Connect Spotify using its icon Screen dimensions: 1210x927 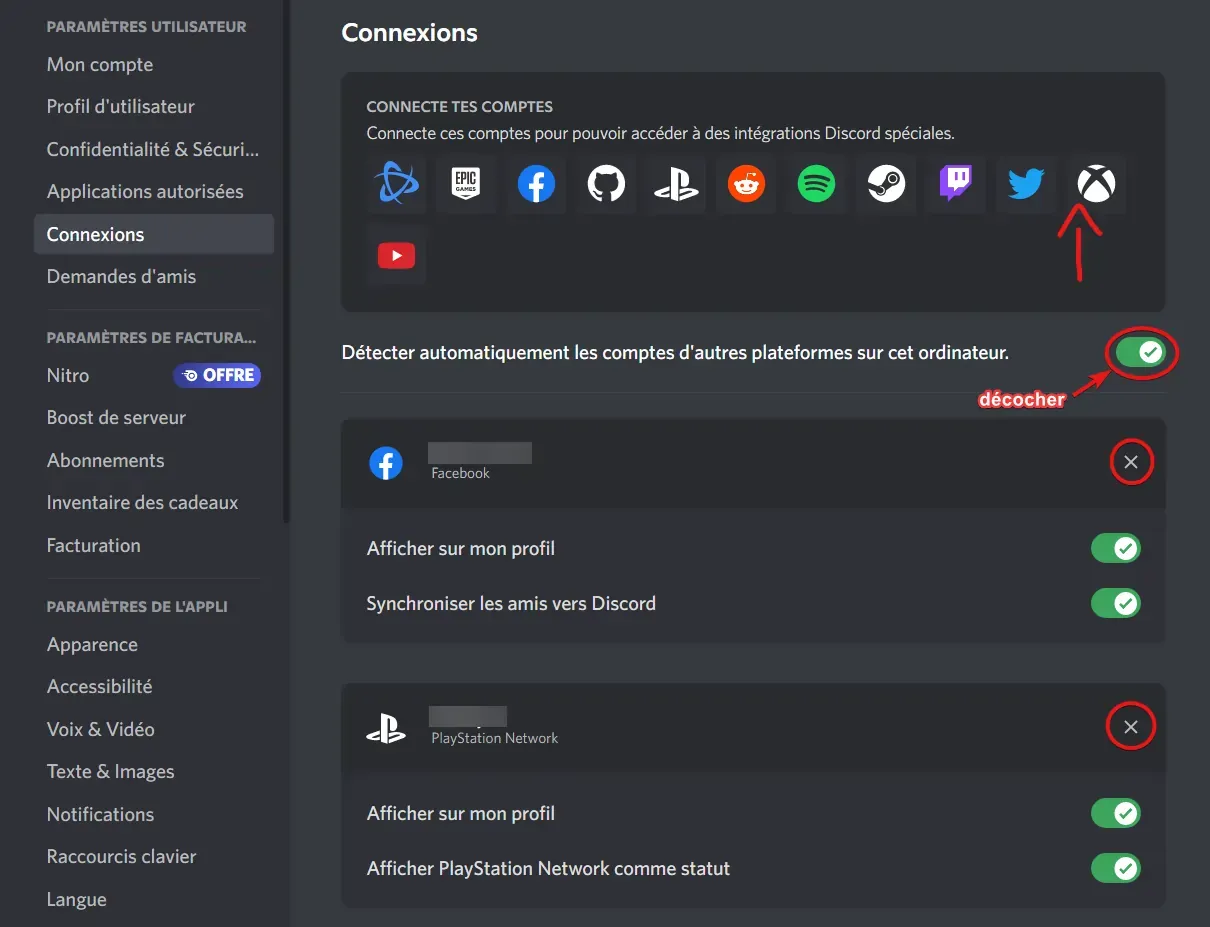click(x=816, y=184)
